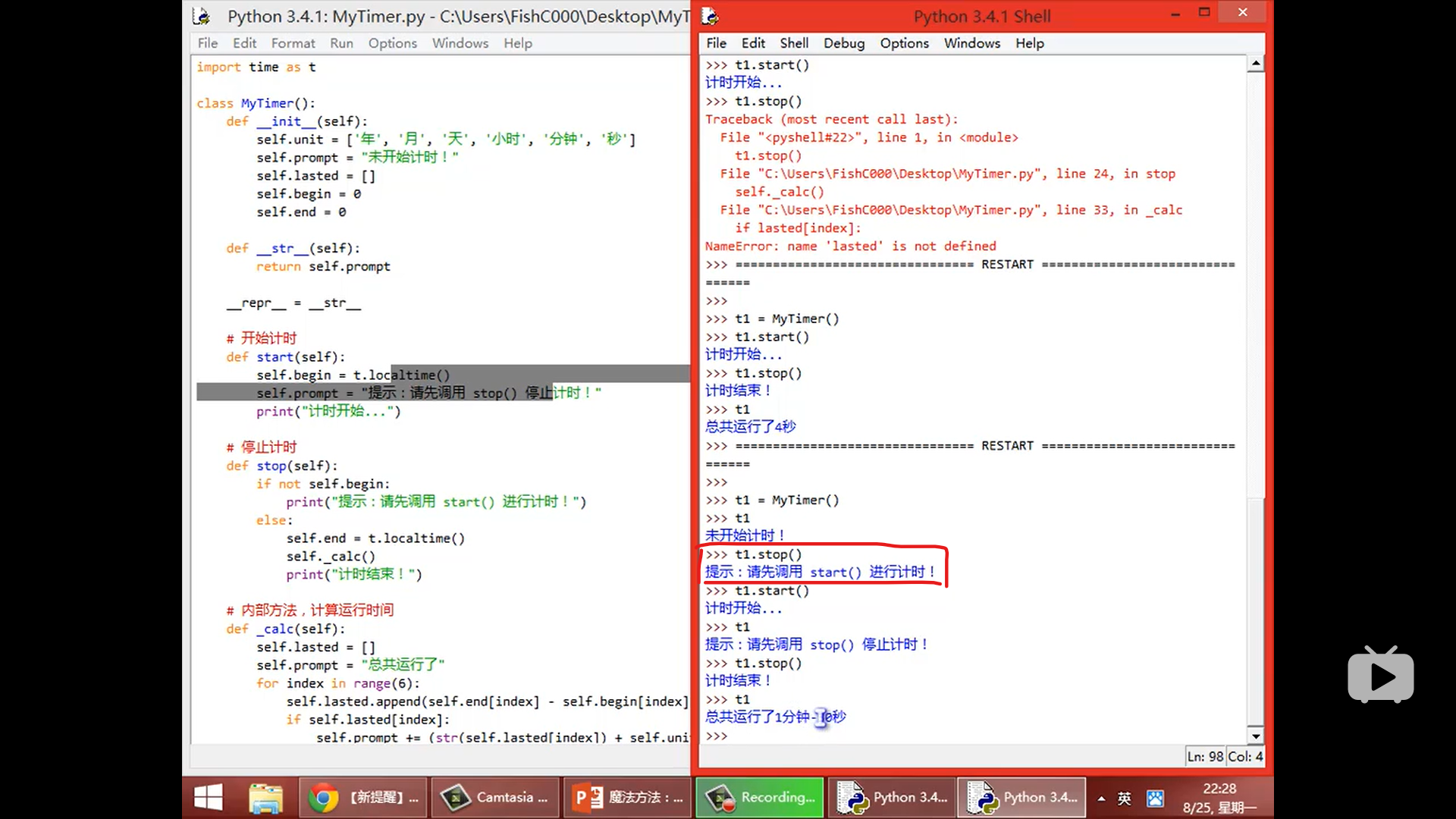
Task: Click '总共运行了4秒' output in Shell
Action: 751,427
